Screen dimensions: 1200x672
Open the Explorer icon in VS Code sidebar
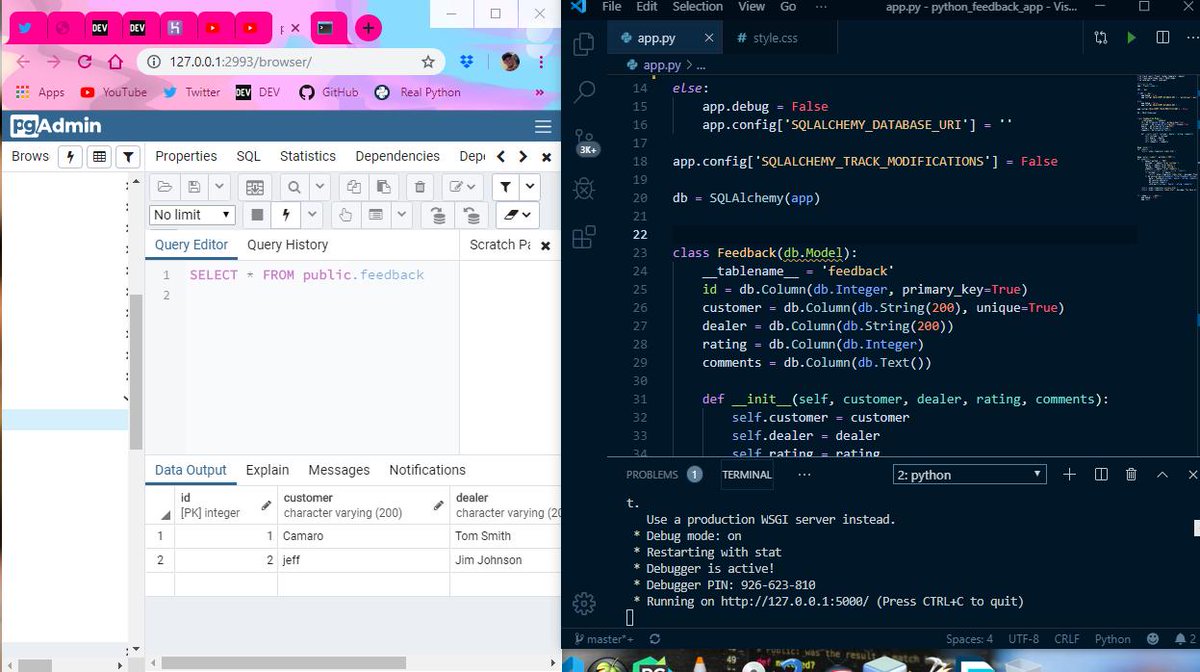[x=583, y=44]
